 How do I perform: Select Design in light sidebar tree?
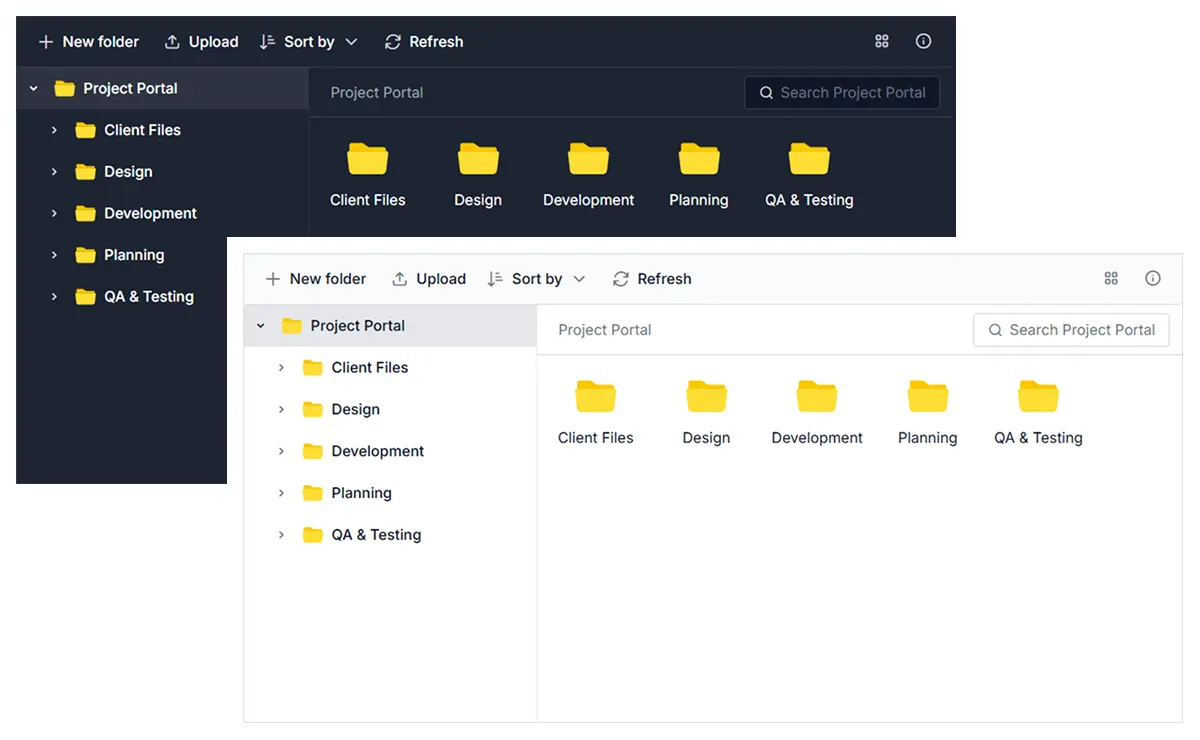click(x=341, y=410)
